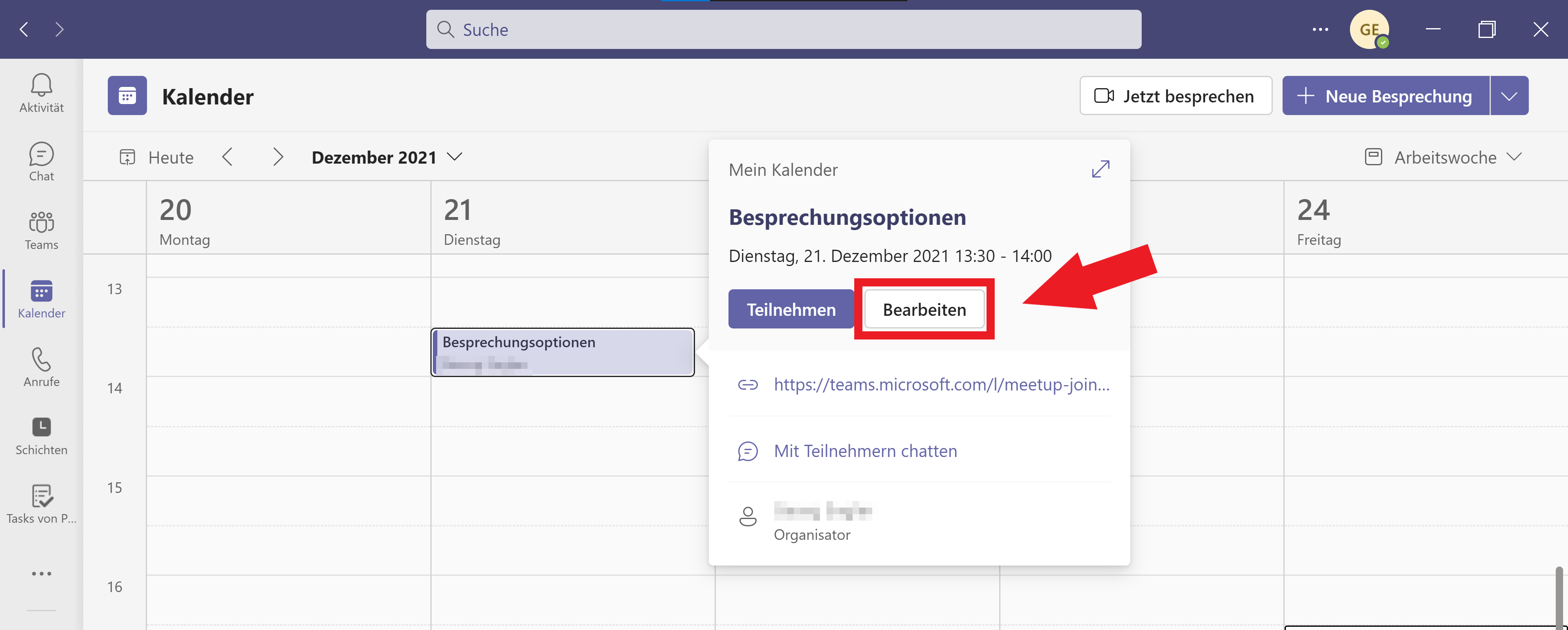
Task: Click the 13 hour time label
Action: click(114, 289)
